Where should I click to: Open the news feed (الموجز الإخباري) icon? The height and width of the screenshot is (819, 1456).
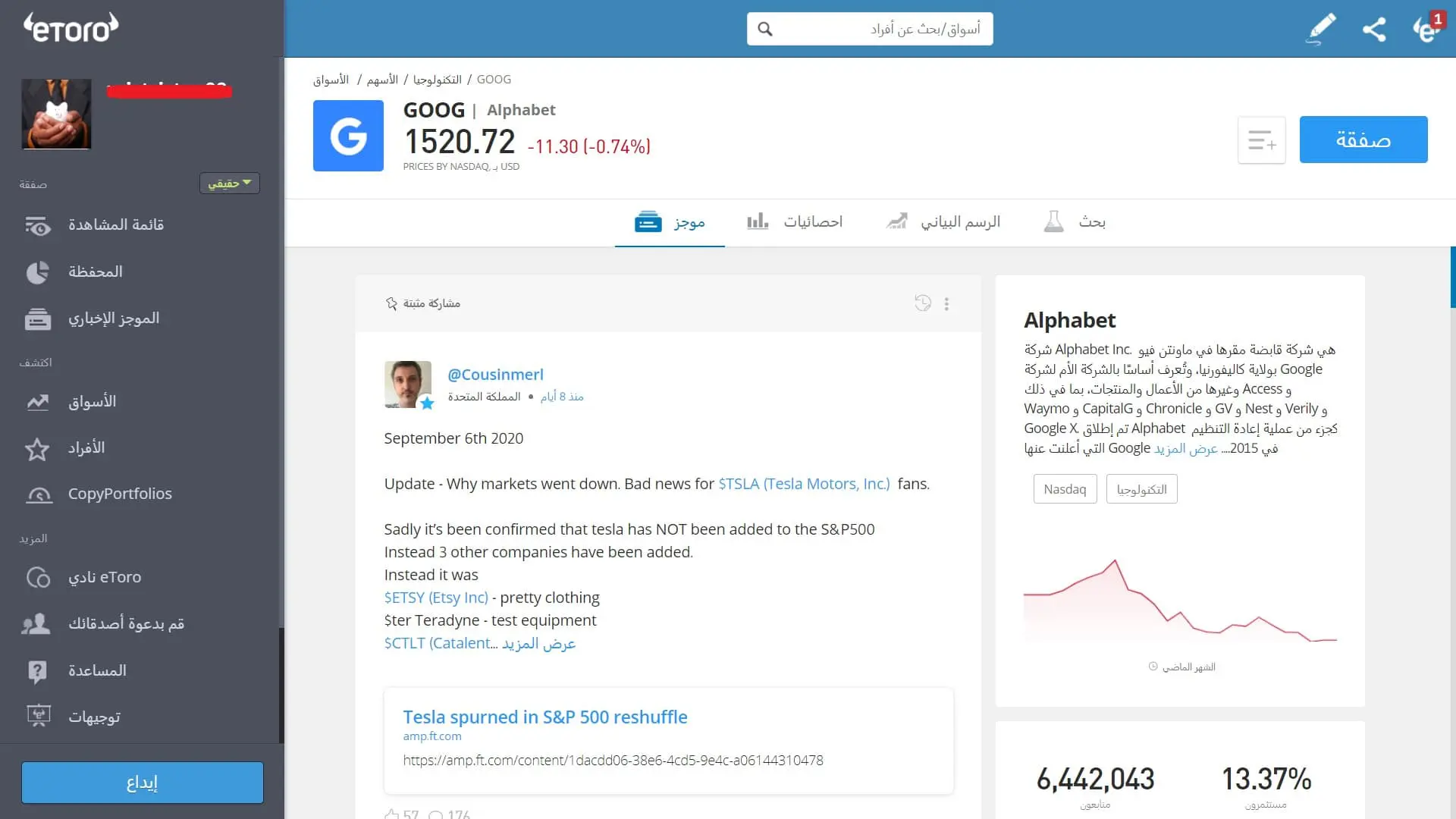point(38,318)
